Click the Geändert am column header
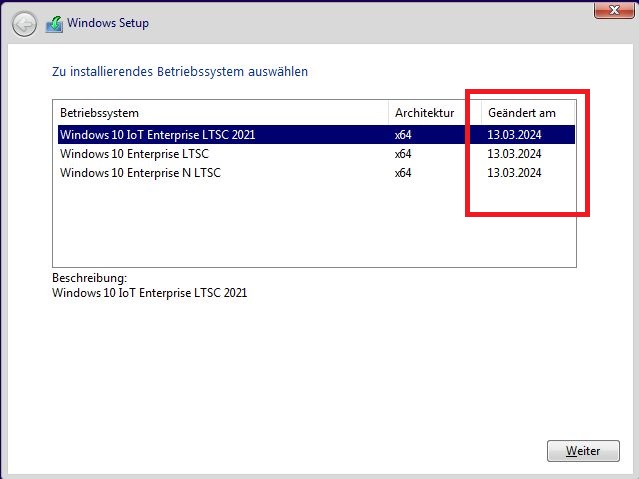Viewport: 639px width, 479px height. [x=528, y=113]
